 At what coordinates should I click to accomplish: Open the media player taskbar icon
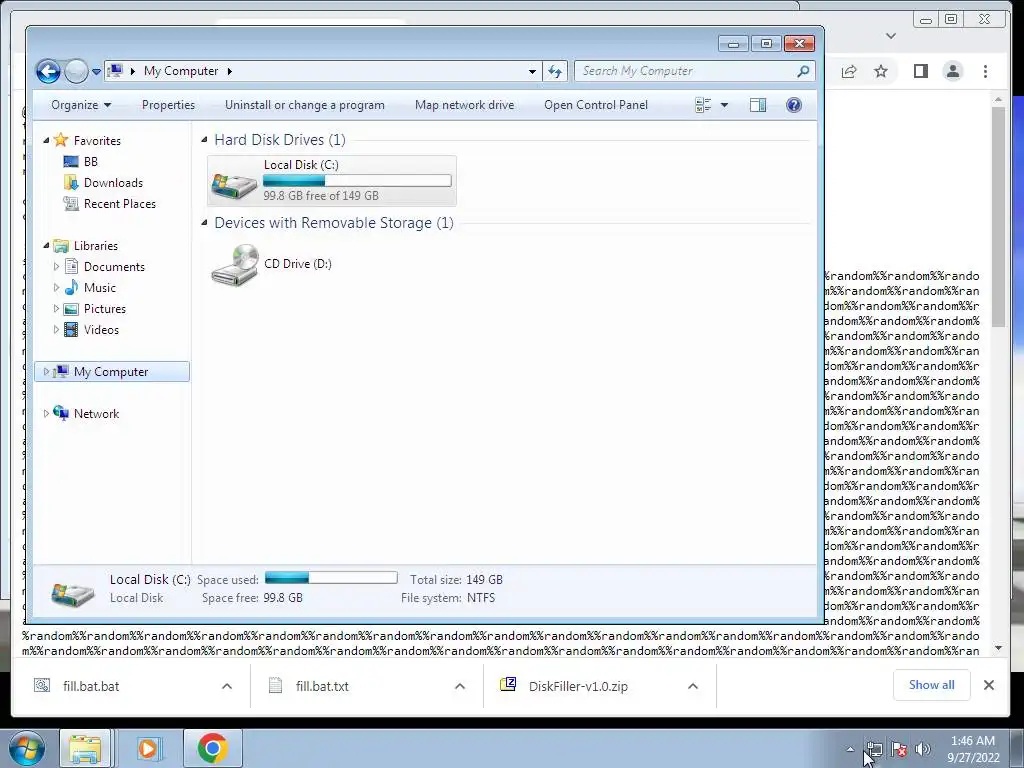point(148,748)
